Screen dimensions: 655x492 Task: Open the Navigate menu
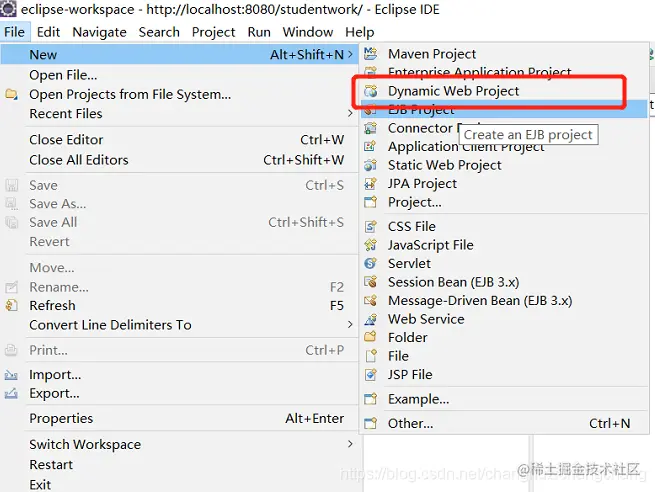pos(99,32)
